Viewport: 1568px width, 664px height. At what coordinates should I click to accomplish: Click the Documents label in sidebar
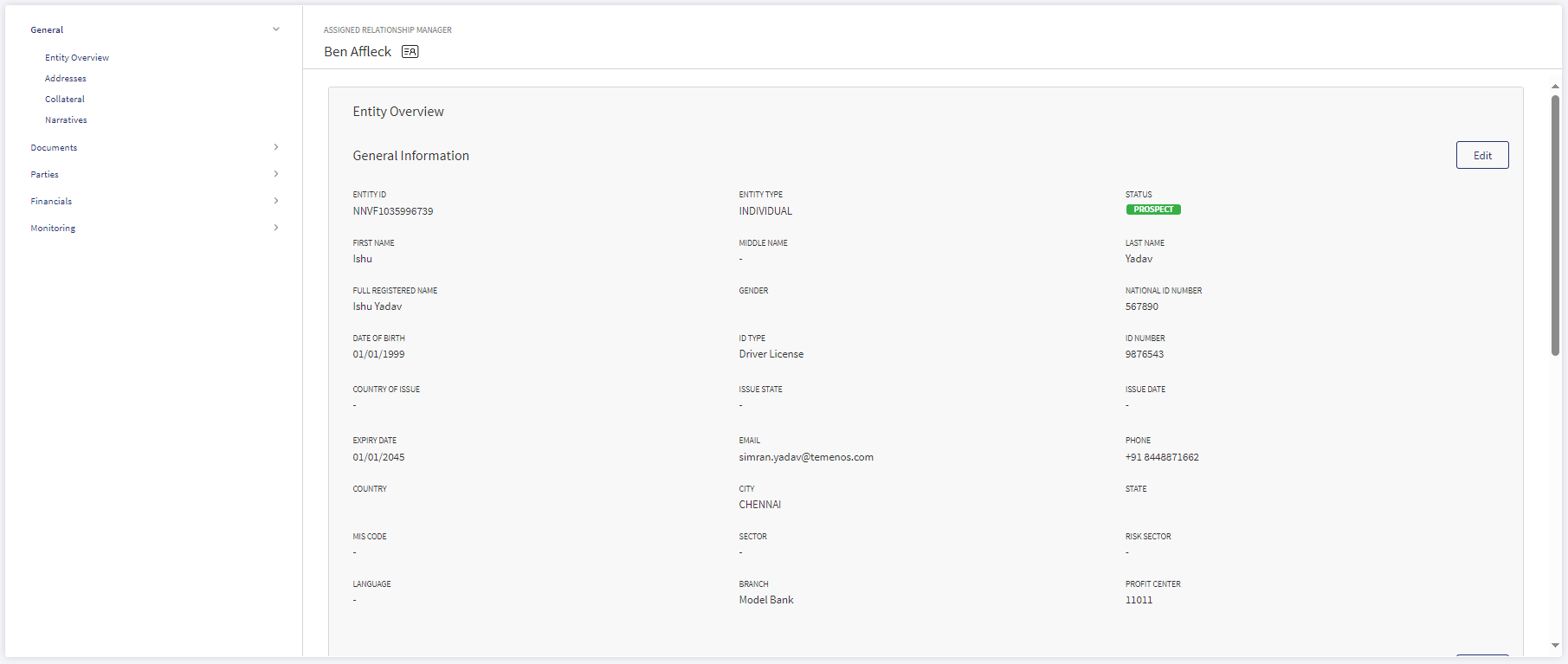(x=54, y=148)
